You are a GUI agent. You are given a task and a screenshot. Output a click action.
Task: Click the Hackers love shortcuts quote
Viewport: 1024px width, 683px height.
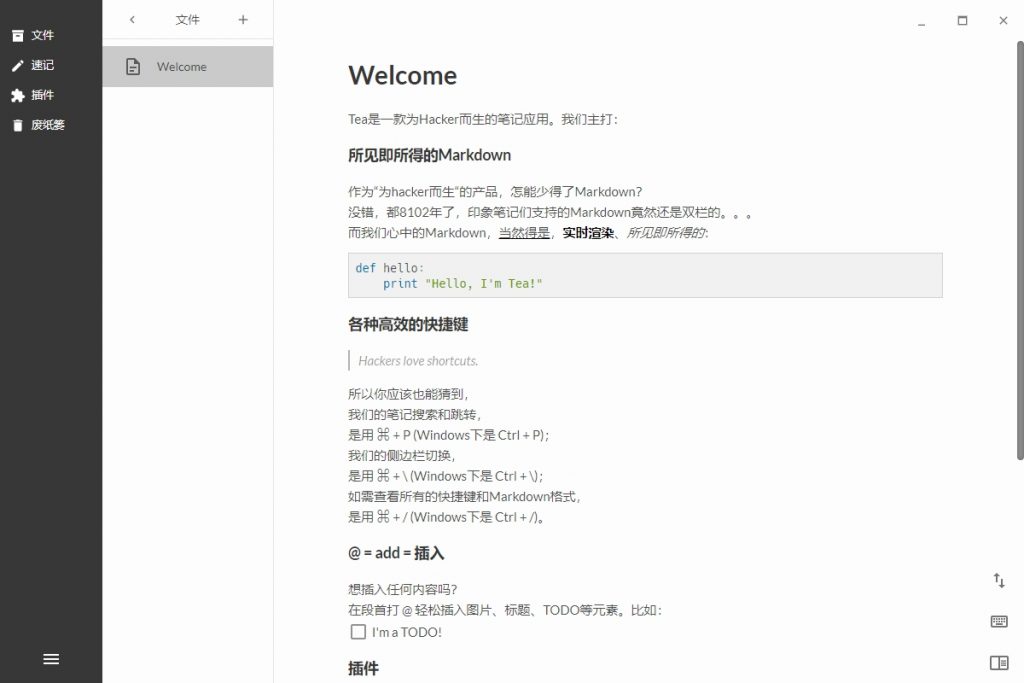418,361
